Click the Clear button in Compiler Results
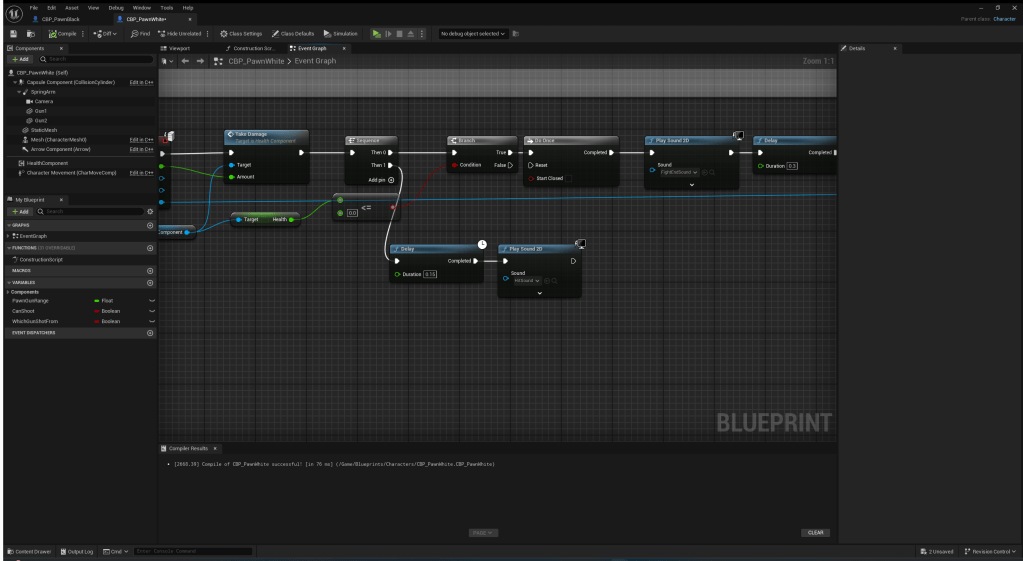1023x561 pixels. [815, 532]
